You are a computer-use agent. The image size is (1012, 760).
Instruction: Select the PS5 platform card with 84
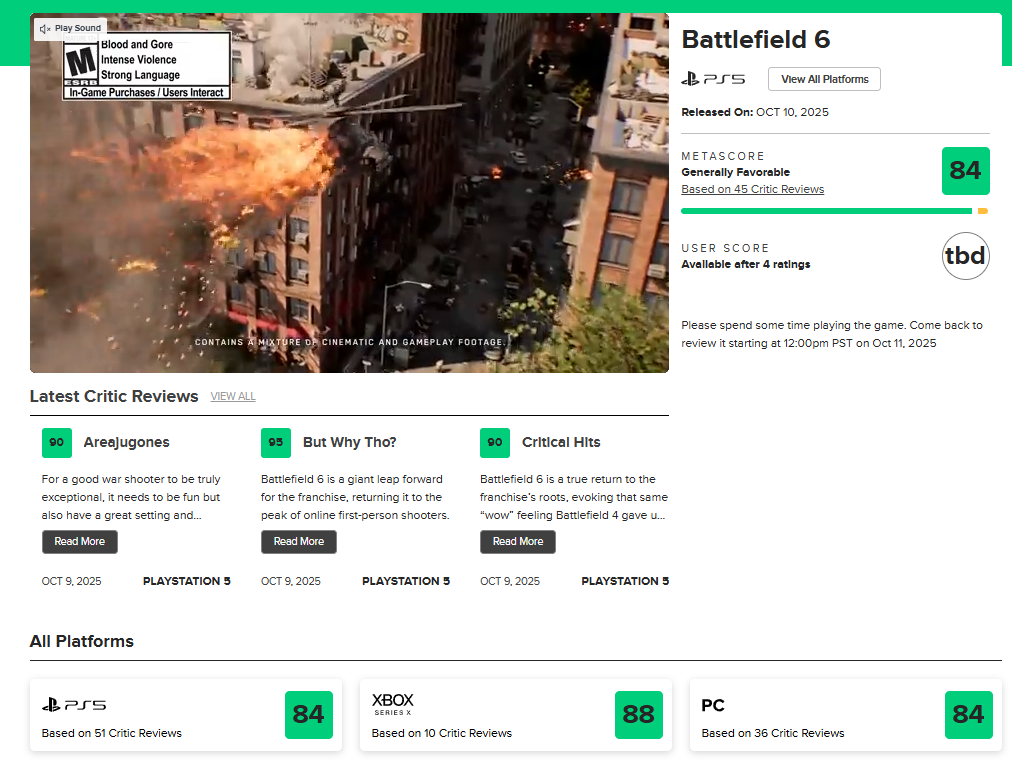(x=186, y=715)
